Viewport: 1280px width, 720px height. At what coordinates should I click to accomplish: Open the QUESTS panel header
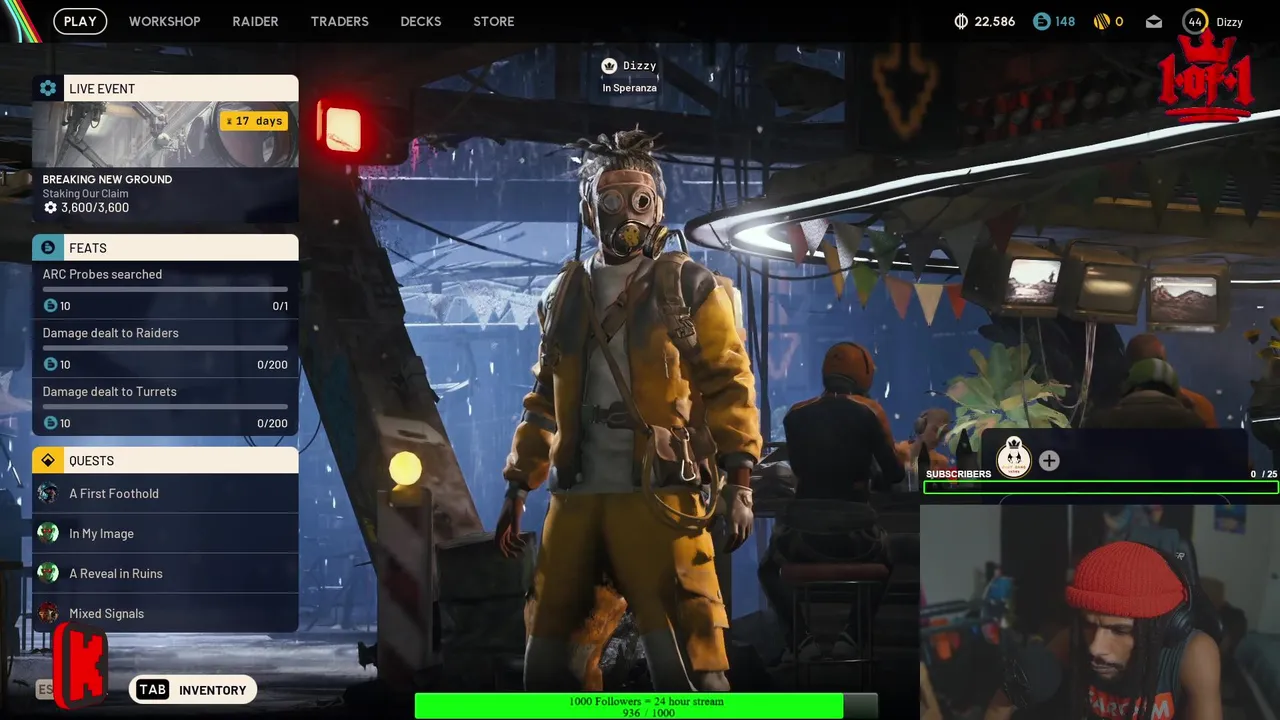coord(165,460)
